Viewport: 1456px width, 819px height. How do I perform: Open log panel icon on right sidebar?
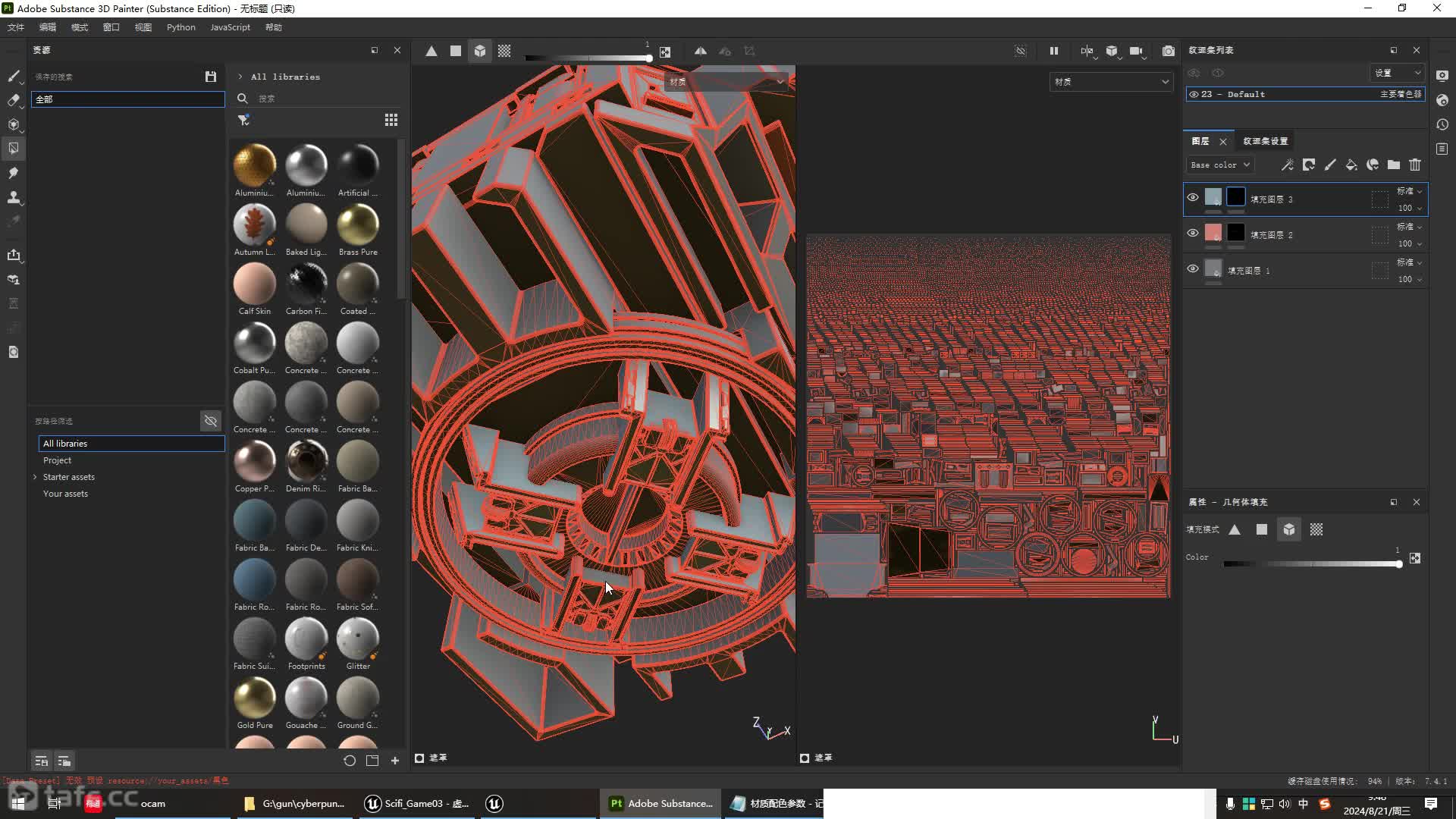pos(1442,149)
